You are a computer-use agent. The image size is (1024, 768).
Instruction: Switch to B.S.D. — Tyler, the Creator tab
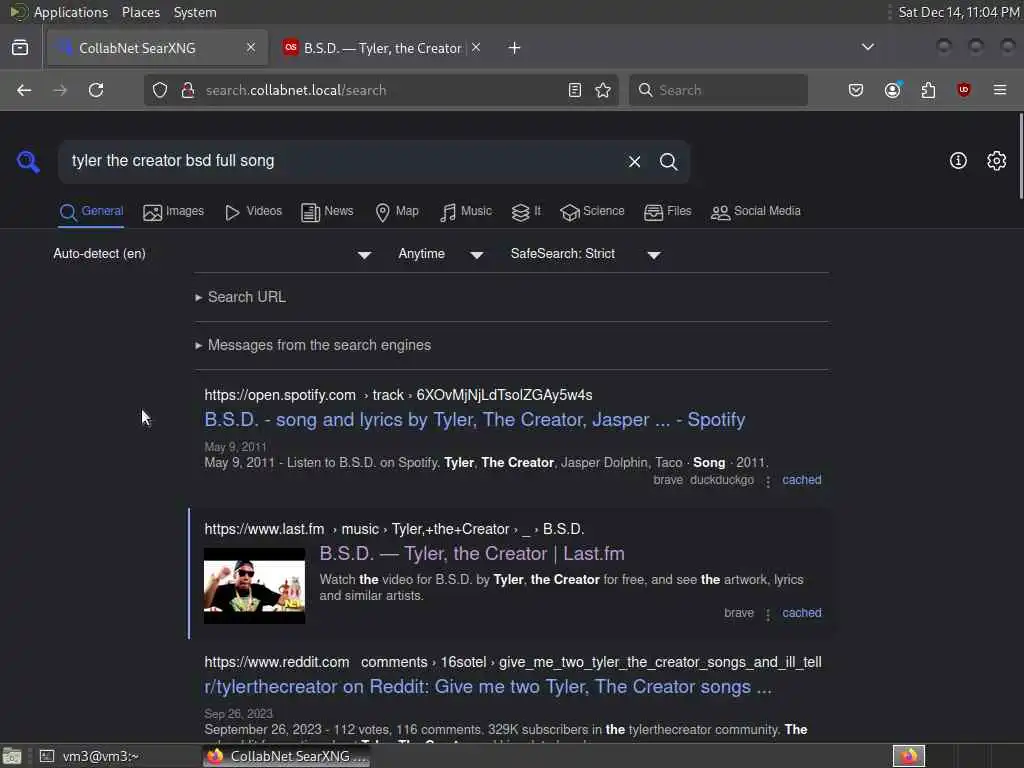[x=382, y=48]
